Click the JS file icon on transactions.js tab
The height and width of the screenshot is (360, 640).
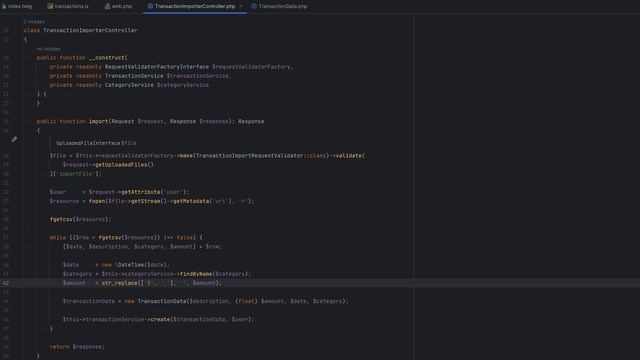coord(50,6)
